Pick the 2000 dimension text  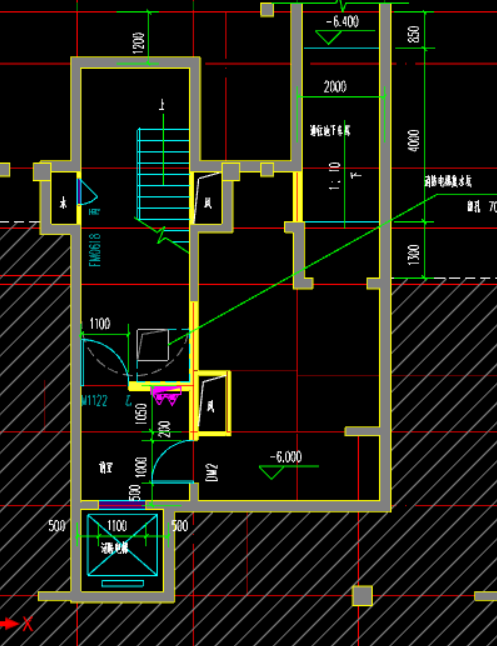335,87
